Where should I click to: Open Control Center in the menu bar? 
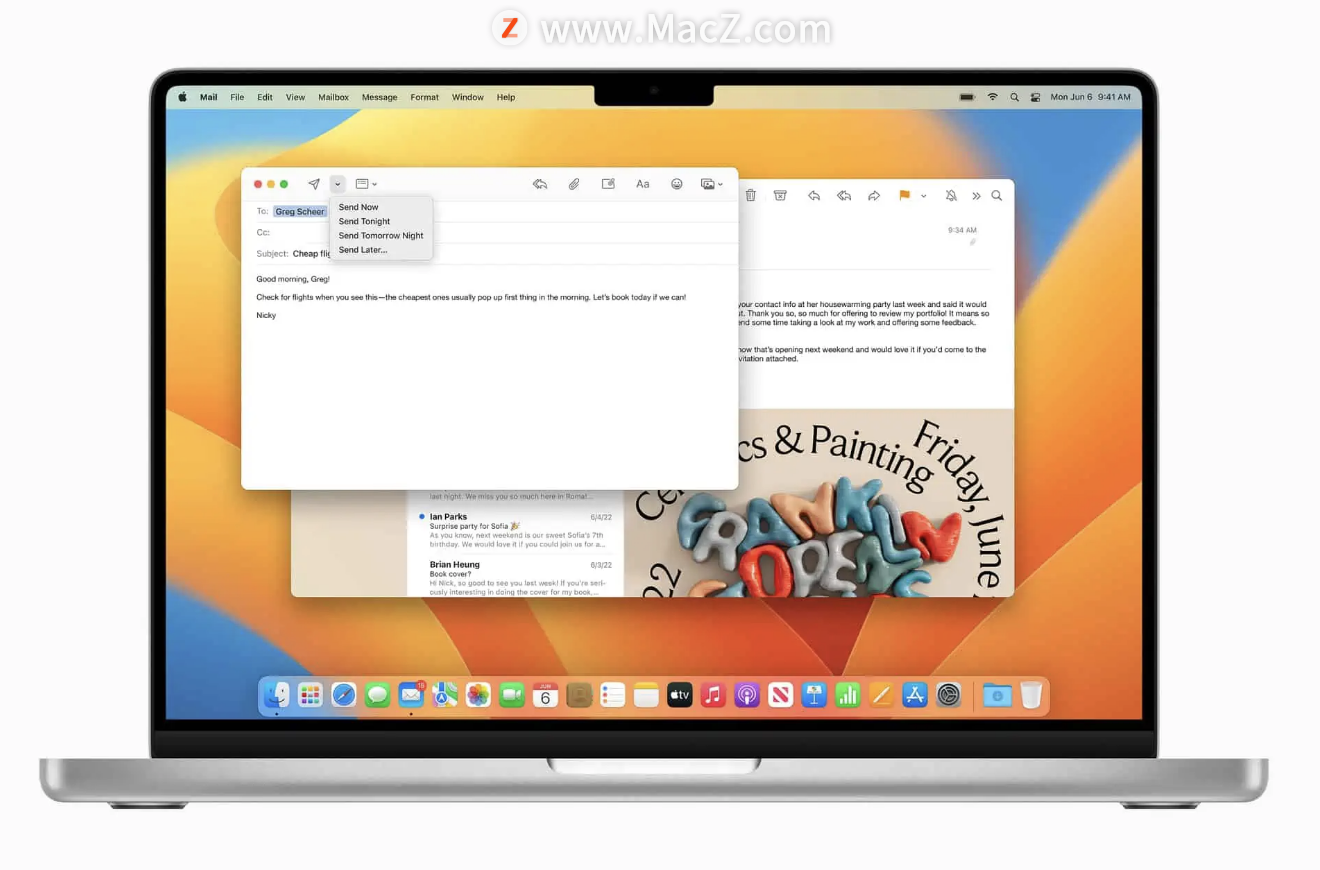(x=1035, y=97)
